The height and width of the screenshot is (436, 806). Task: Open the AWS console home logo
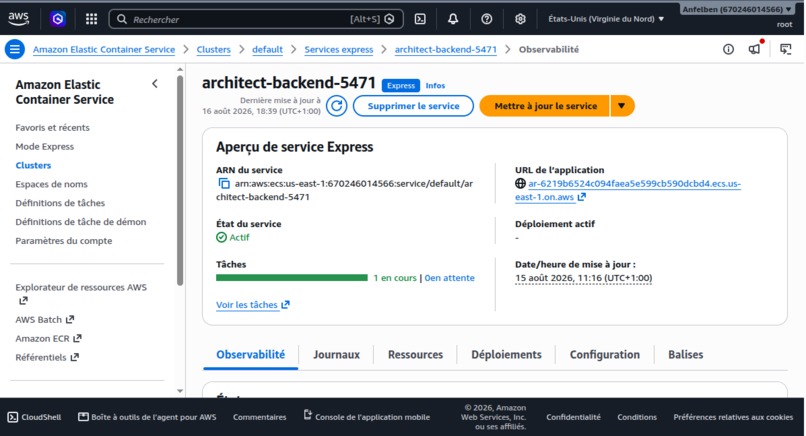point(19,19)
